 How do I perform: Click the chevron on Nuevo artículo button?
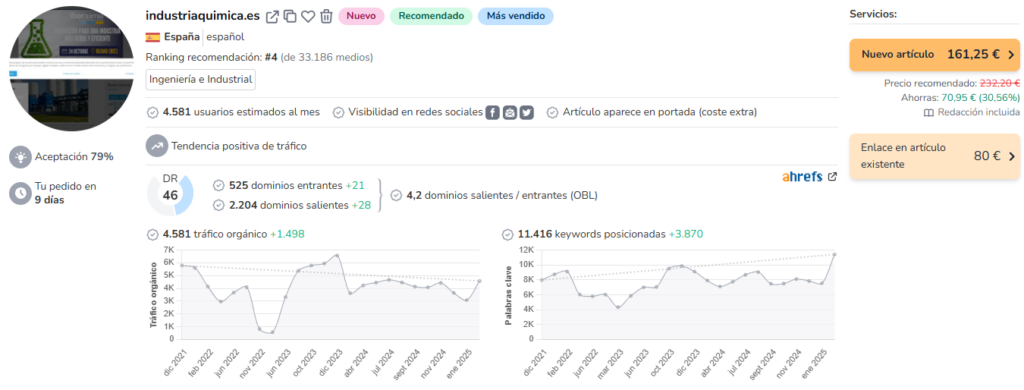pos(1011,55)
